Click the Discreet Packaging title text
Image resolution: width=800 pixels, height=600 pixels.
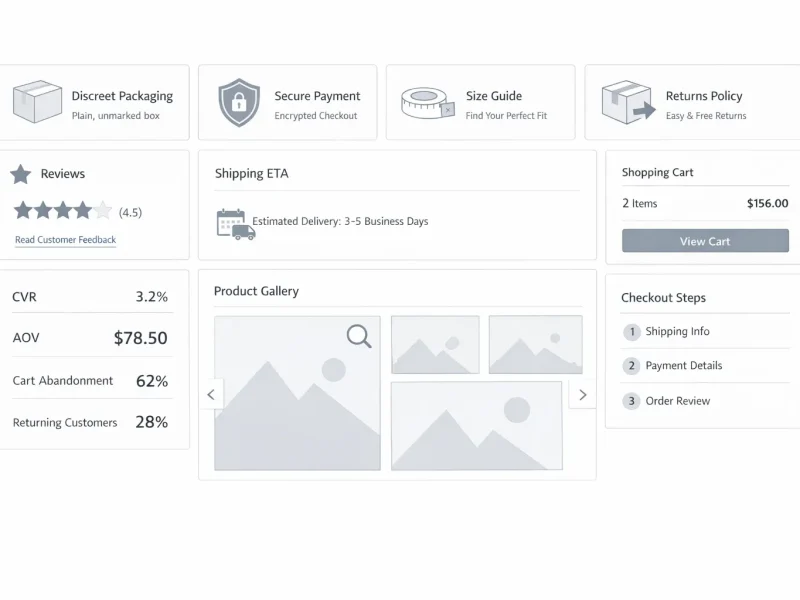coord(122,96)
